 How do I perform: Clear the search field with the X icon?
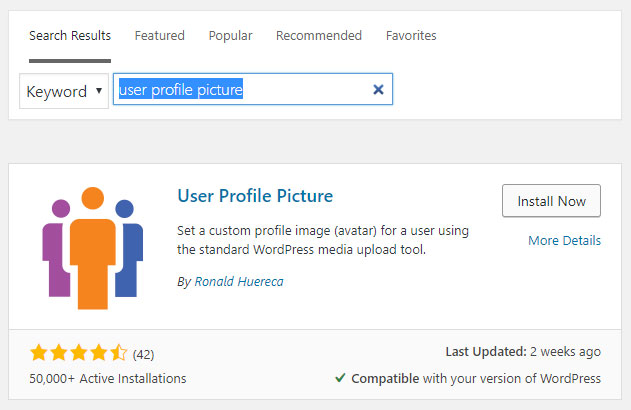[x=378, y=89]
